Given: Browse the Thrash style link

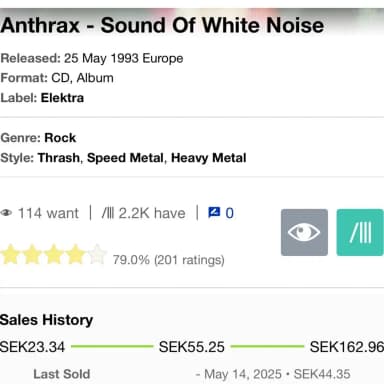Looking at the screenshot, I should [x=59, y=158].
